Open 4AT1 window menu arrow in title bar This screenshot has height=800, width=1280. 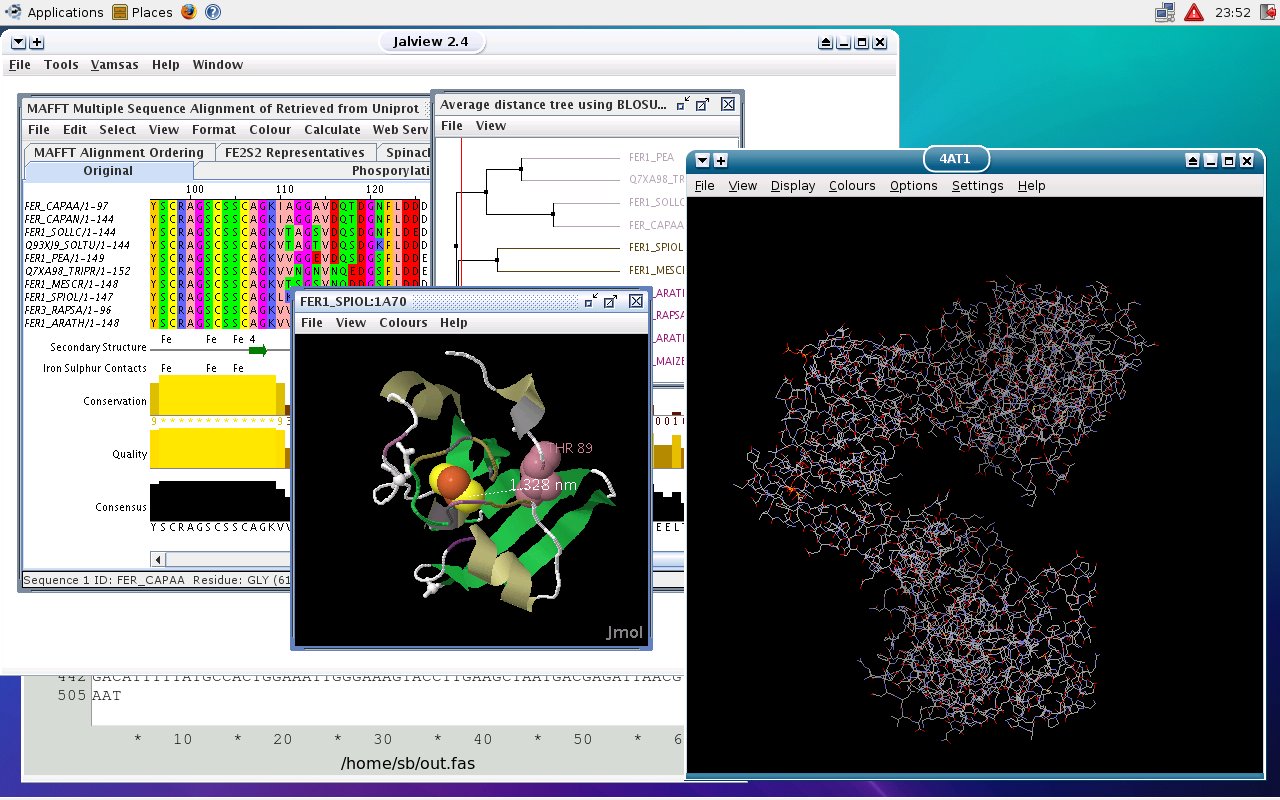(702, 160)
